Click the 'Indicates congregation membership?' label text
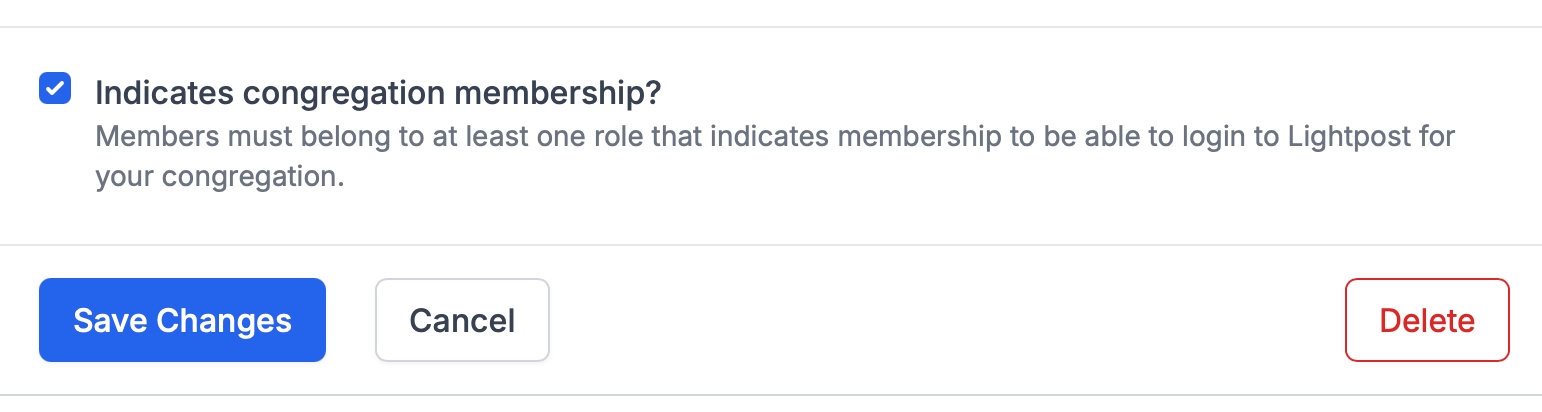The width and height of the screenshot is (1542, 412). (378, 93)
